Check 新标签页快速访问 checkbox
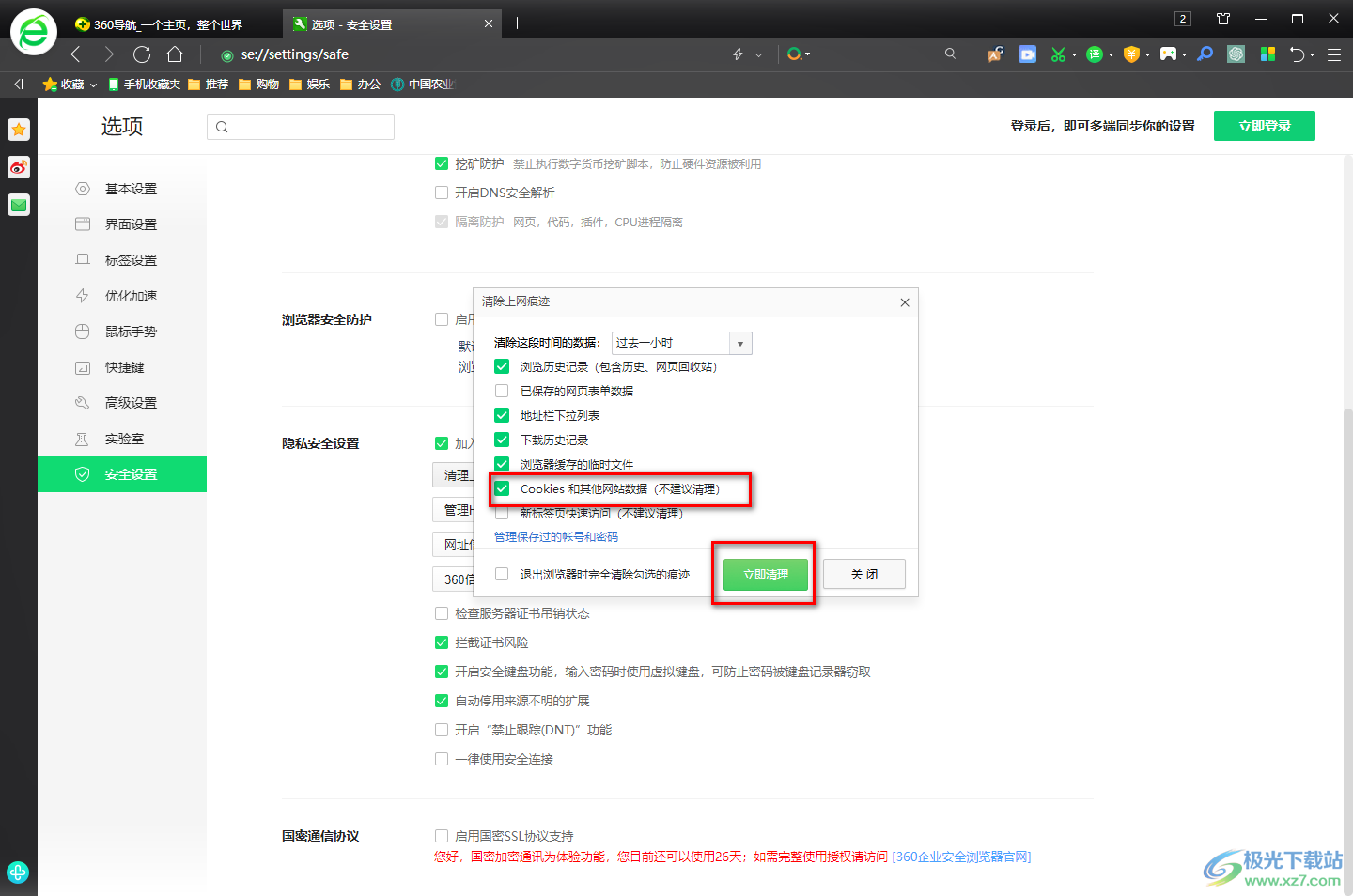This screenshot has height=896, width=1353. point(502,513)
